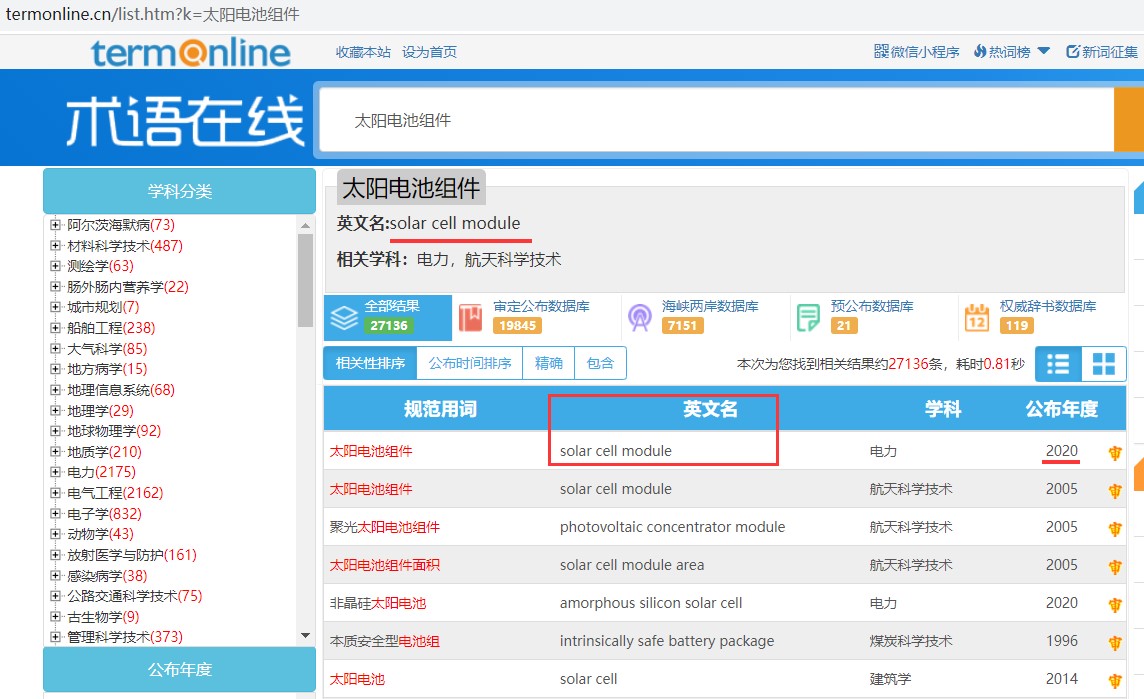This screenshot has height=699, width=1144.
Task: Open the 热词榜 dropdown arrow
Action: click(x=1044, y=51)
